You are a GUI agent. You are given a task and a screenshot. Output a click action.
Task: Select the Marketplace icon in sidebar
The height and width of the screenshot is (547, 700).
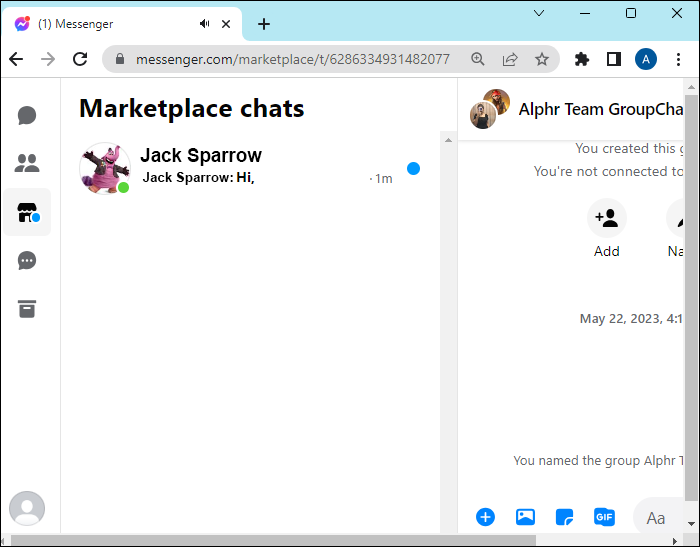(x=27, y=212)
